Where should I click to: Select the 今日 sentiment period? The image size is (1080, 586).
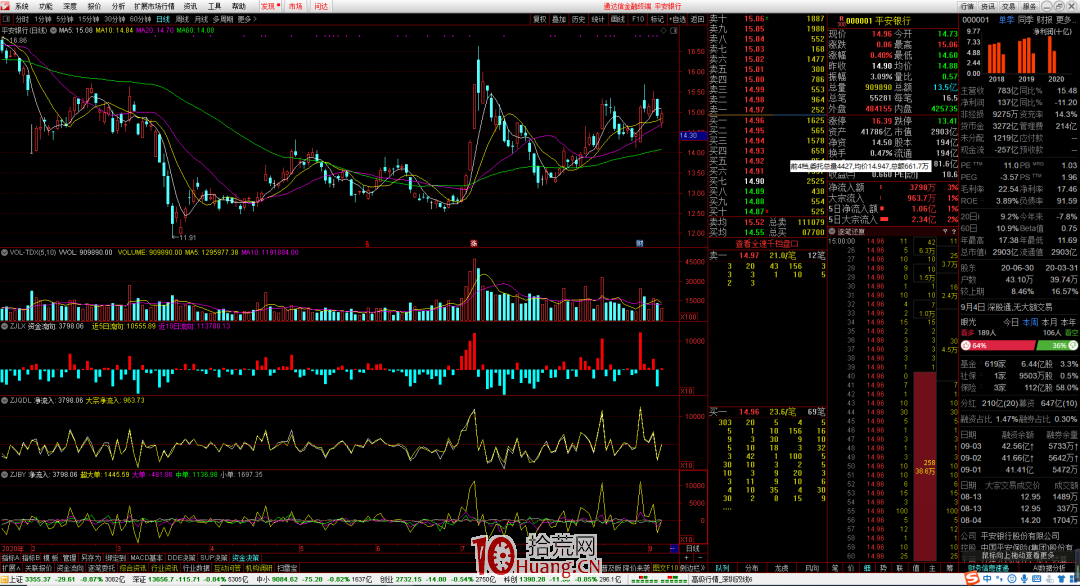1010,322
